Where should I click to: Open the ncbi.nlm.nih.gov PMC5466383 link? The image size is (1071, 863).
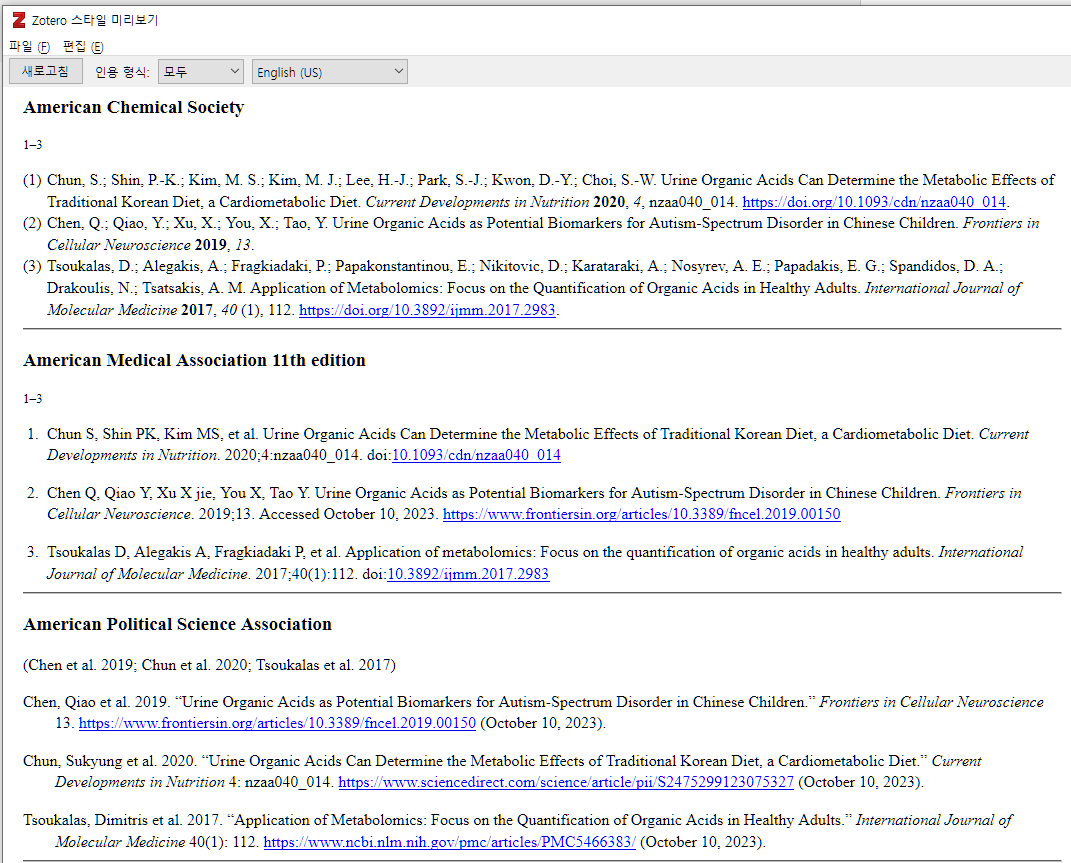pos(449,842)
